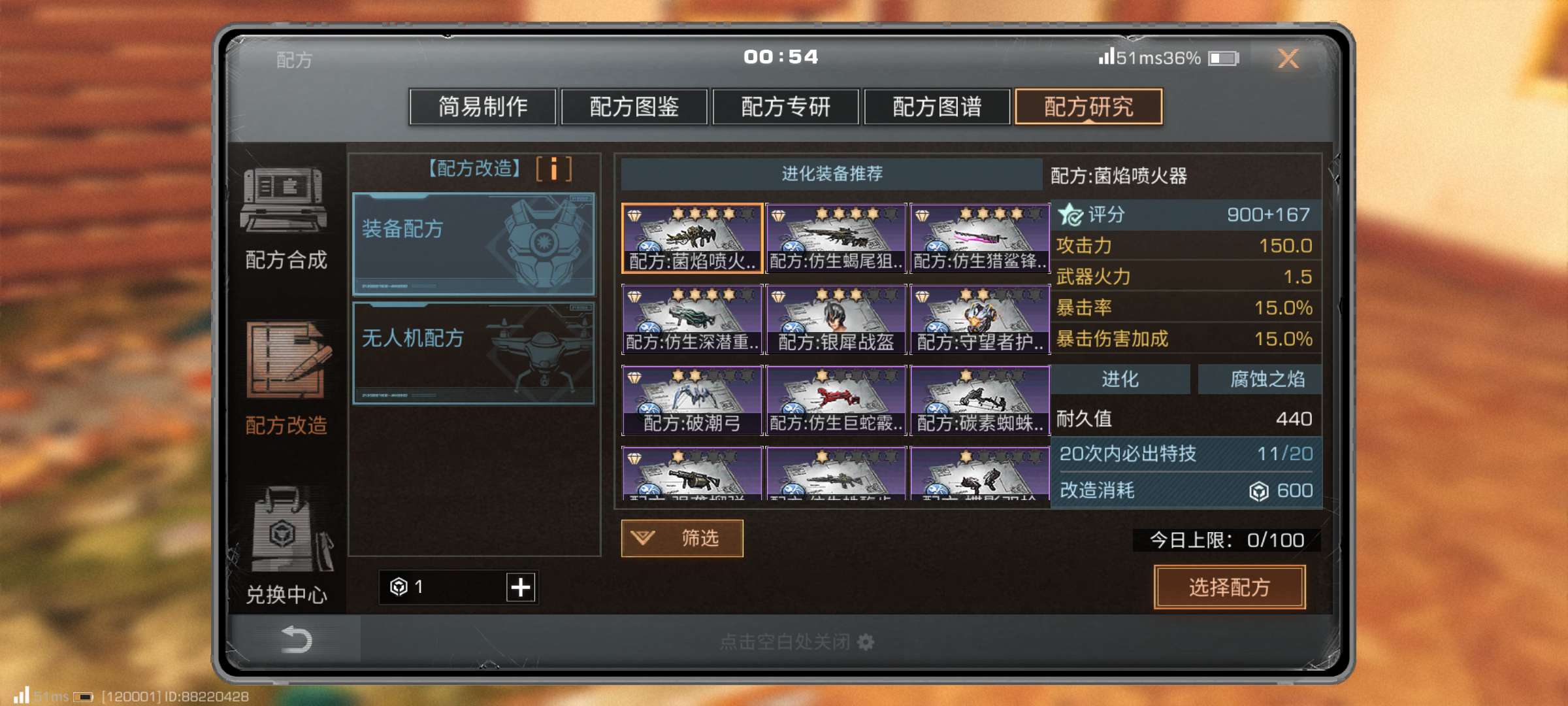Open the 配方图谱 tab

click(938, 107)
